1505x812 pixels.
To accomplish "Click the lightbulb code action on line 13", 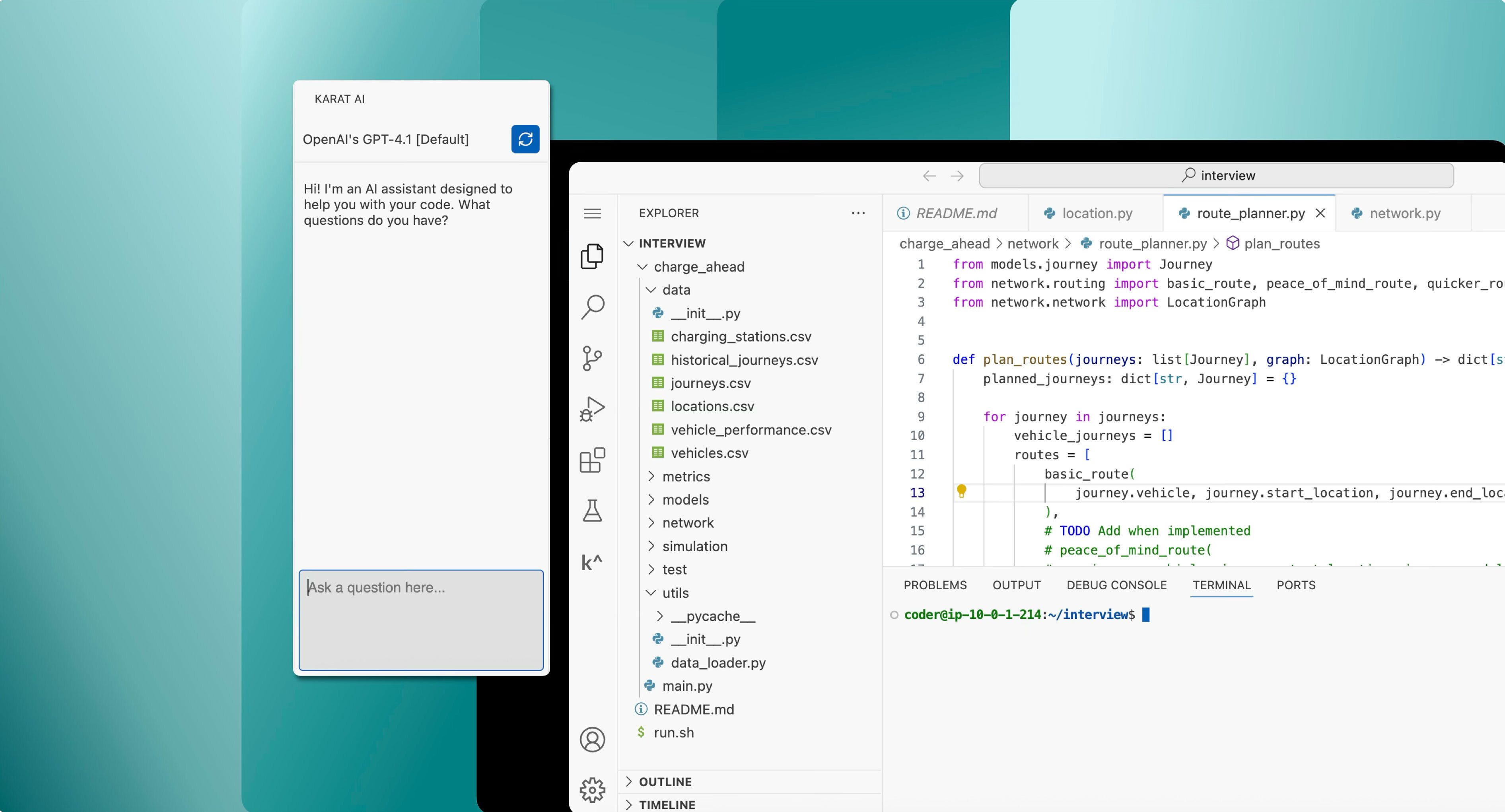I will click(x=961, y=491).
